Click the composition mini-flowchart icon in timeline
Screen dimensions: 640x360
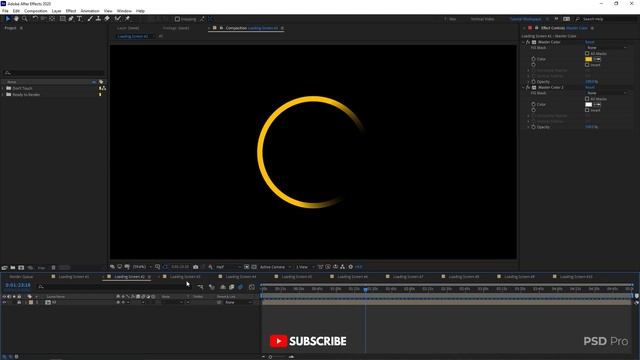pos(200,287)
